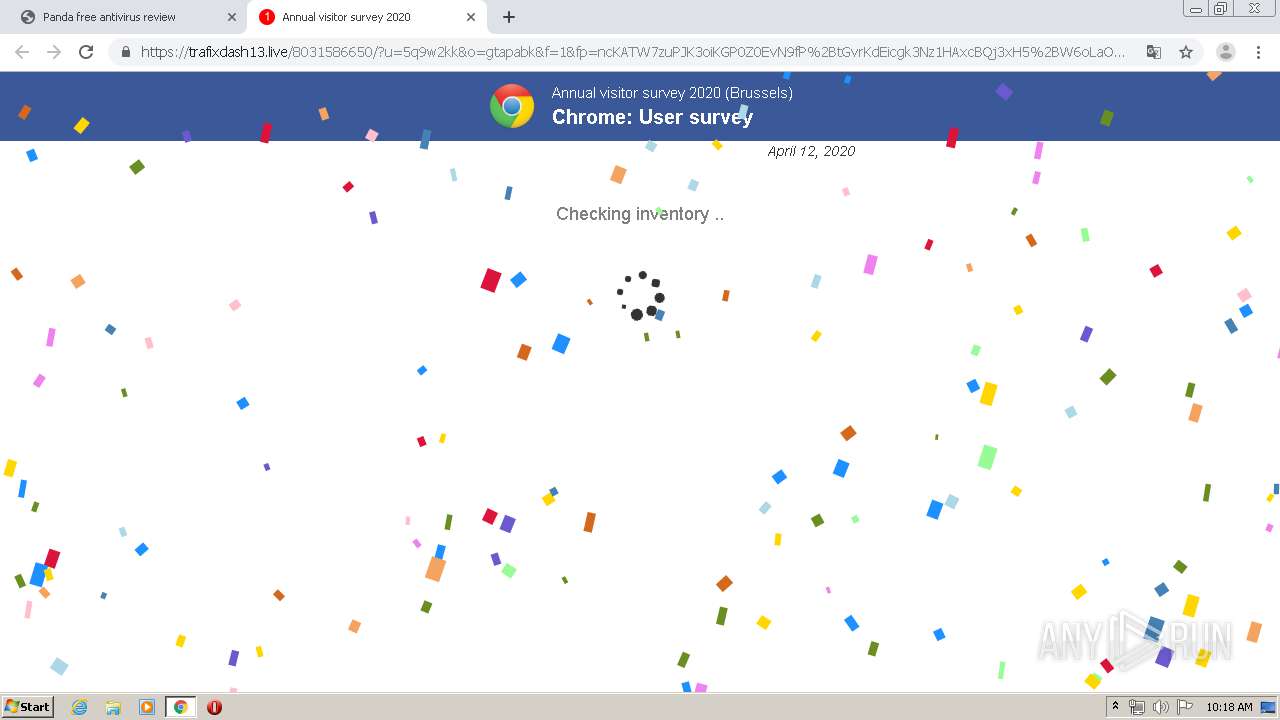Open media player from taskbar
This screenshot has height=720, width=1280.
(147, 707)
